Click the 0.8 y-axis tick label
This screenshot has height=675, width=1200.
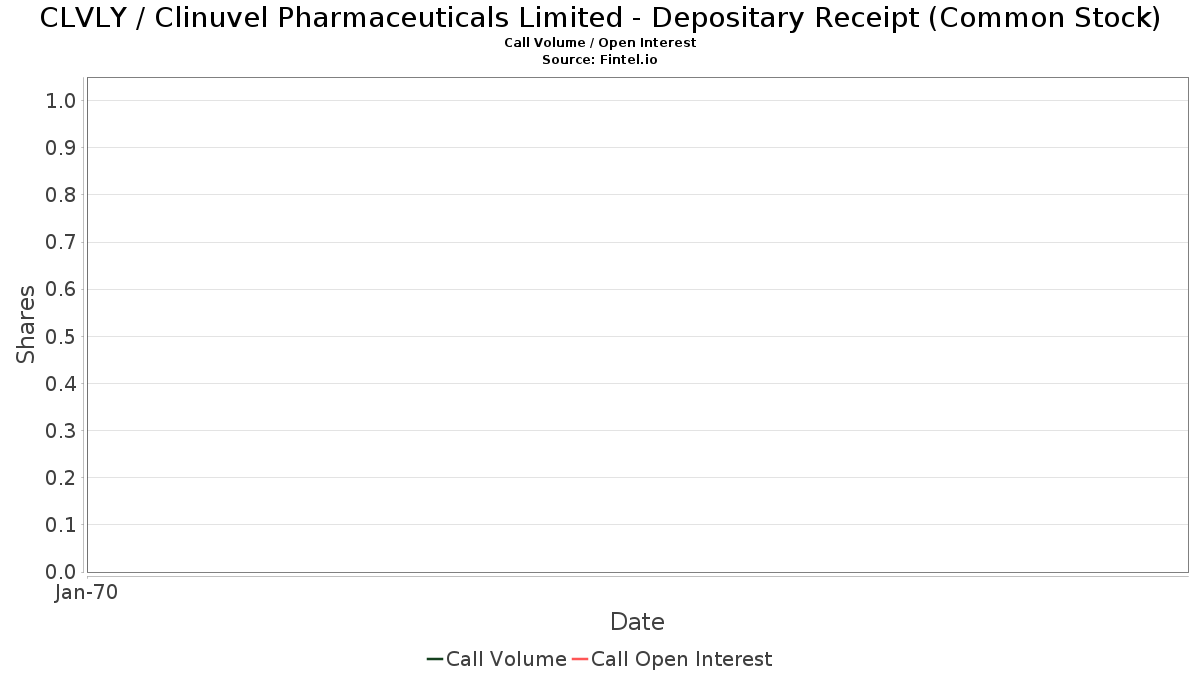tap(61, 195)
